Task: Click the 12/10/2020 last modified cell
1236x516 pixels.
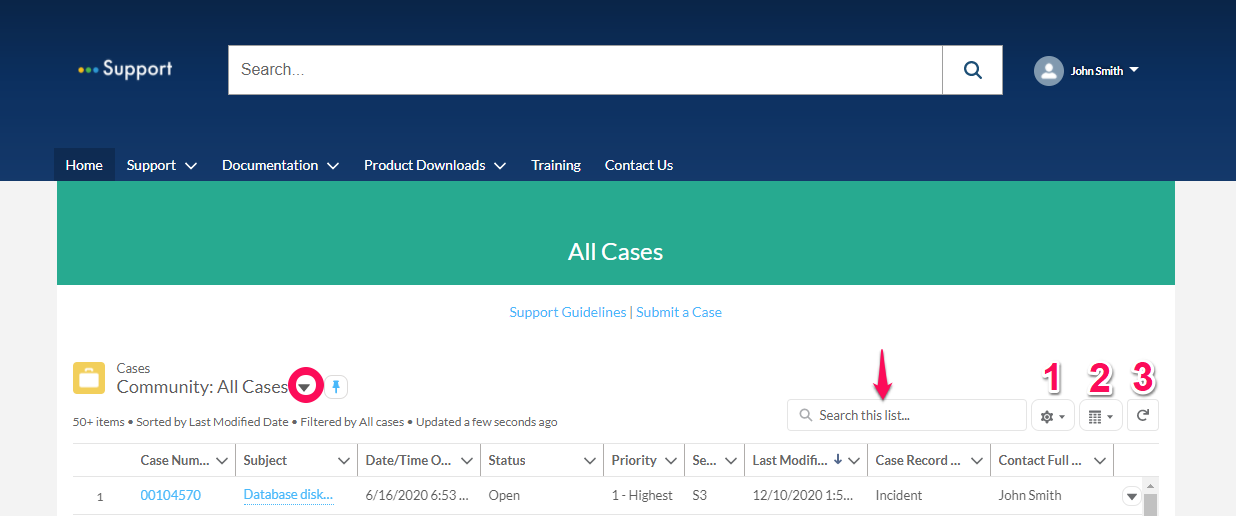Action: coord(803,495)
